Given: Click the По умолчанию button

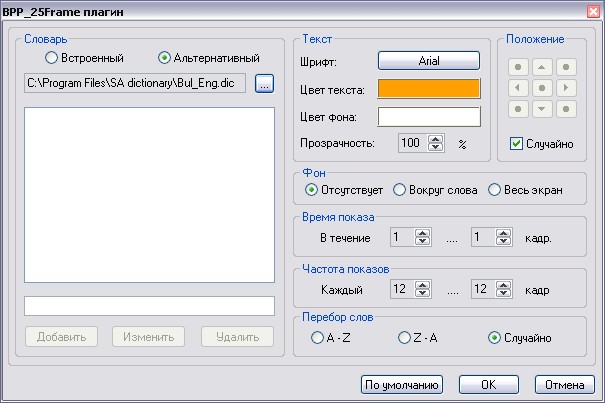Looking at the screenshot, I should pos(402,384).
